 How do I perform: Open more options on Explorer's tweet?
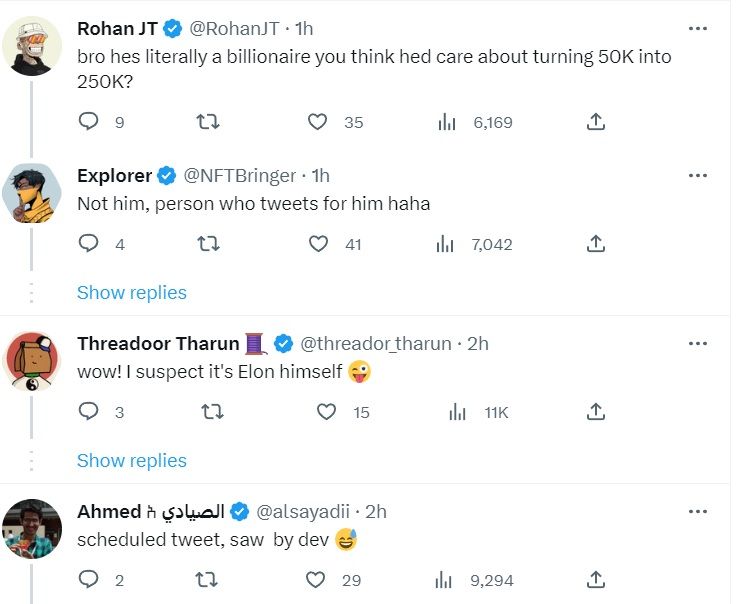click(x=698, y=175)
